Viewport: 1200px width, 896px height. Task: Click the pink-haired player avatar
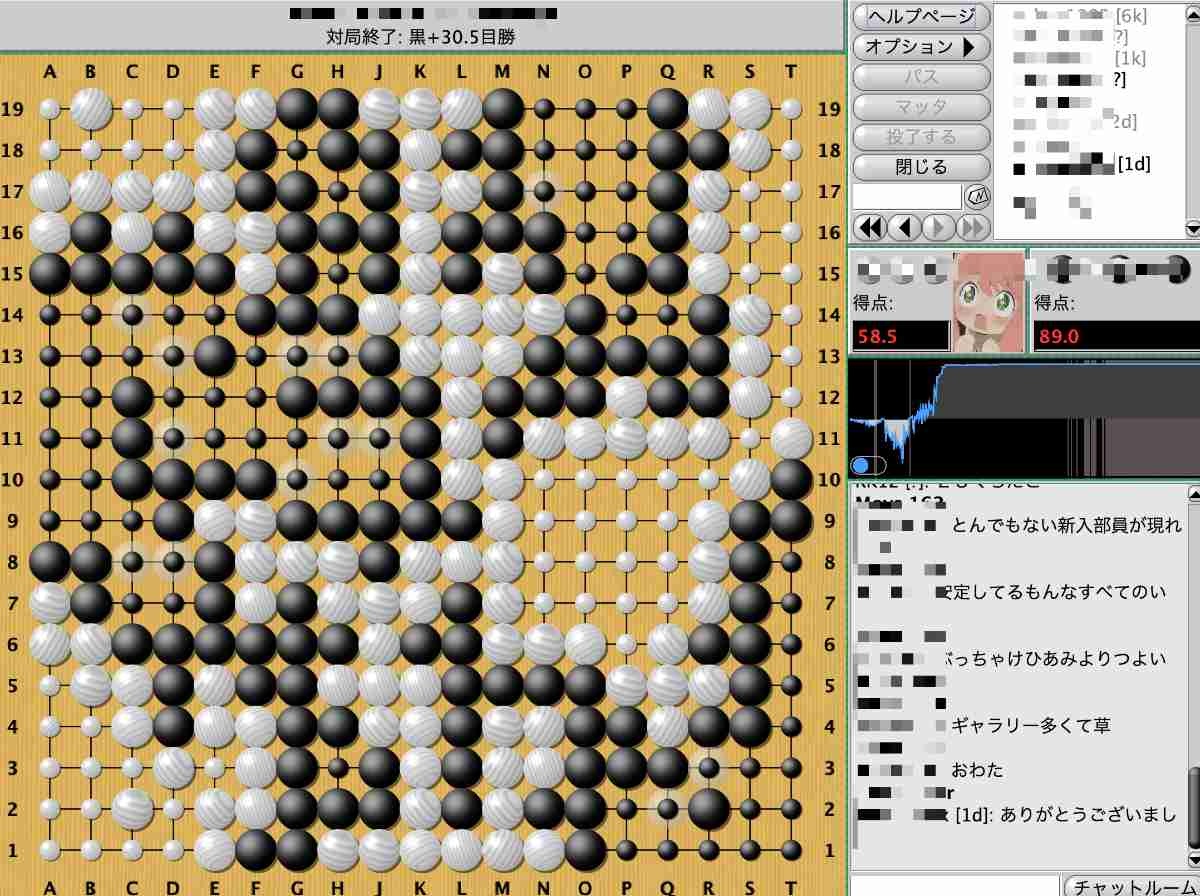pos(989,302)
